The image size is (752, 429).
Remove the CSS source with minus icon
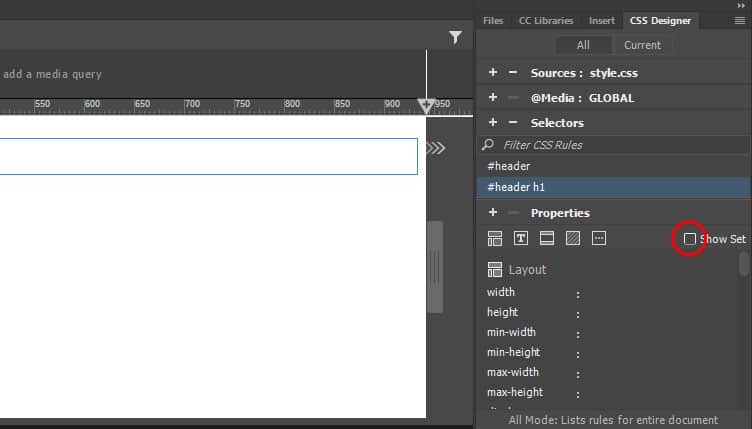[x=513, y=72]
